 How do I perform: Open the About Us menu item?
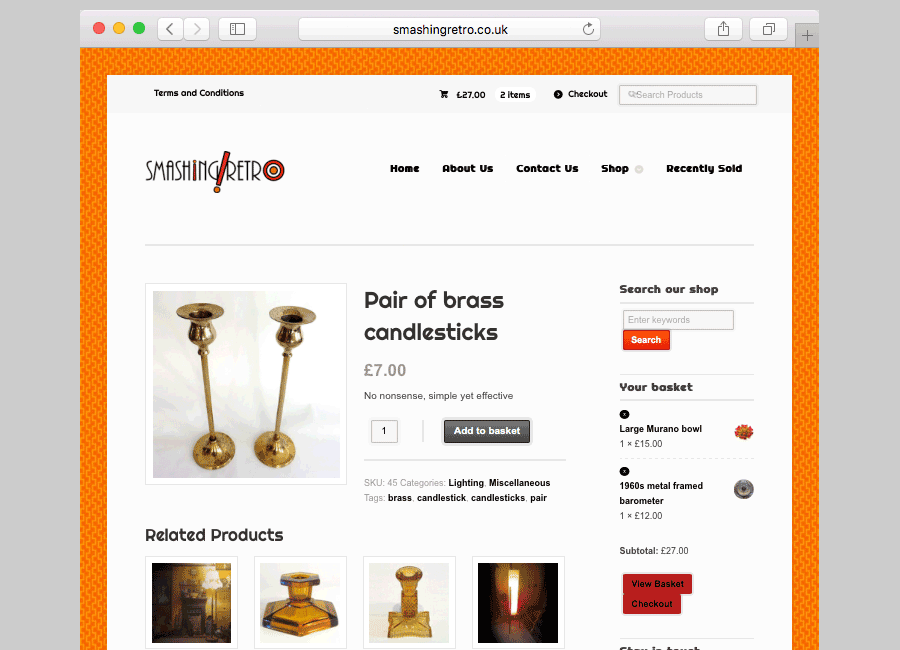tap(467, 168)
